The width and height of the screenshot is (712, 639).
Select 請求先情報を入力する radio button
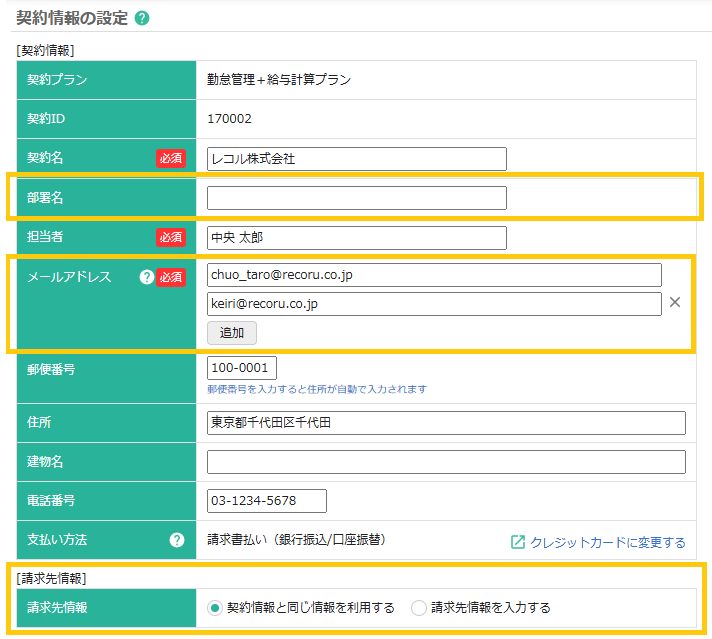(x=418, y=608)
